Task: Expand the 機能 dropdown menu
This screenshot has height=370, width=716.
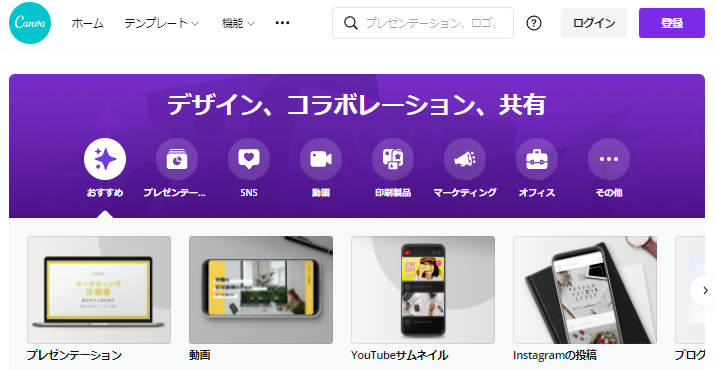Action: [x=238, y=23]
